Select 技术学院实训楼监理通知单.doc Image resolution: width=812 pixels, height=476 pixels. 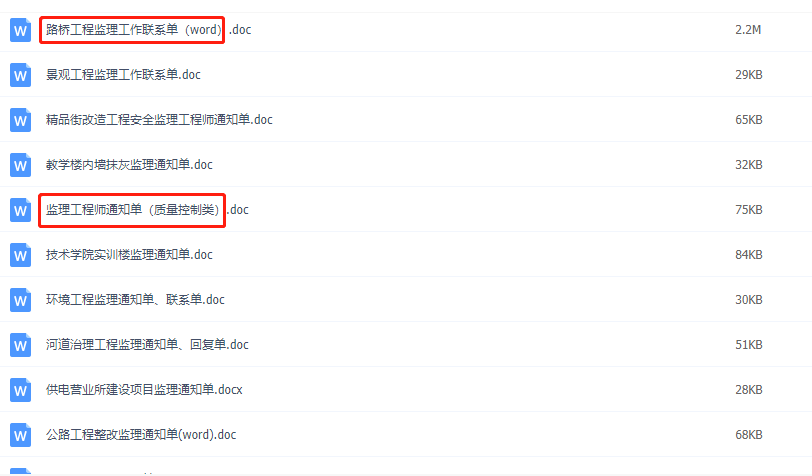click(129, 255)
